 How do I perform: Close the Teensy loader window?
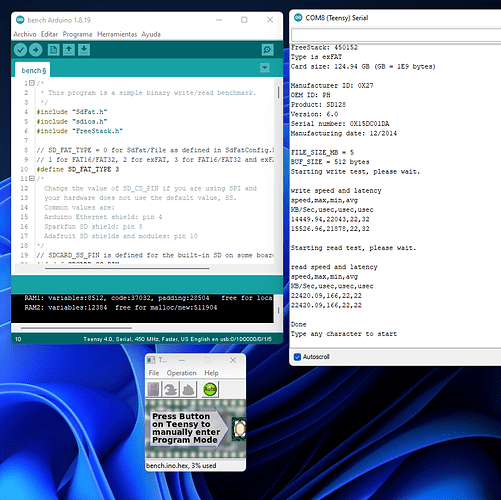point(233,360)
